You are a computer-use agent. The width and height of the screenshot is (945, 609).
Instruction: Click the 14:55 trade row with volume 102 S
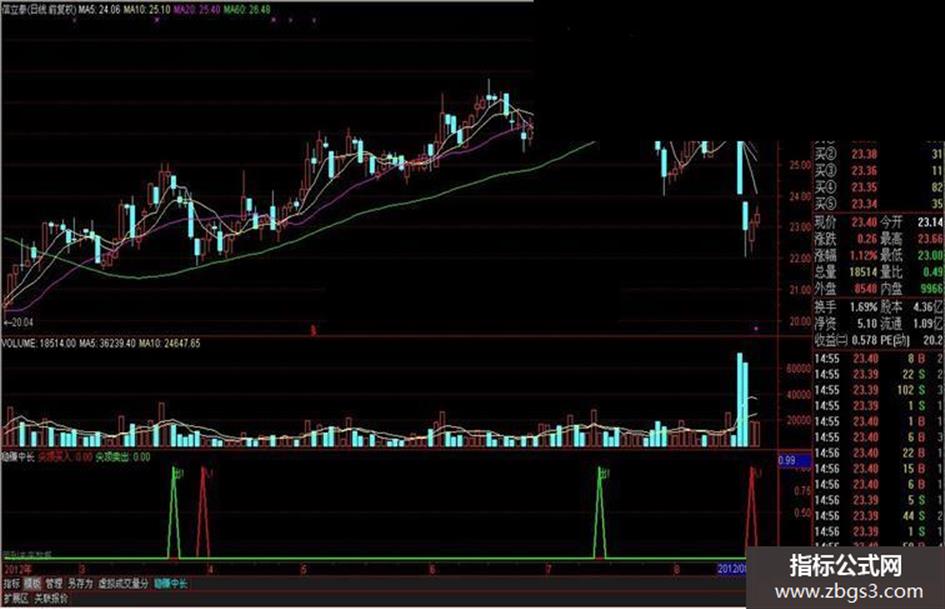point(879,390)
